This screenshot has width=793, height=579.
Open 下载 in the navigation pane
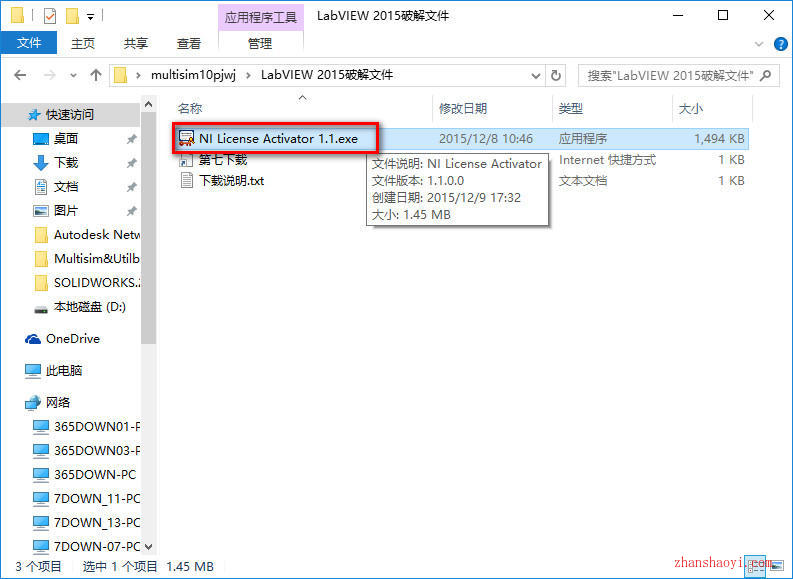coord(66,163)
